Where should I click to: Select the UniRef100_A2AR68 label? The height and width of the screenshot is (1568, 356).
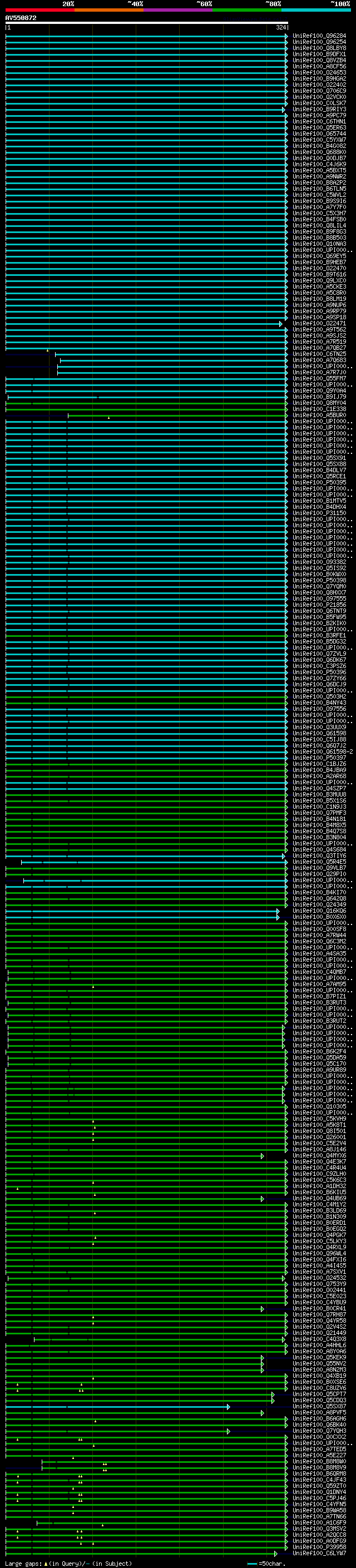click(x=319, y=776)
